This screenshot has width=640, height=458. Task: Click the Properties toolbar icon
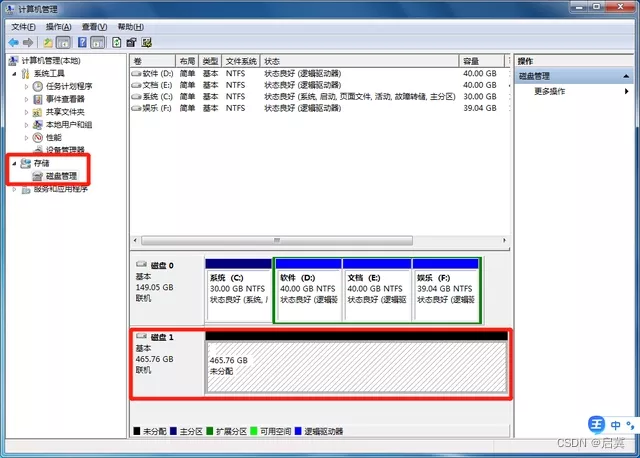pyautogui.click(x=131, y=42)
